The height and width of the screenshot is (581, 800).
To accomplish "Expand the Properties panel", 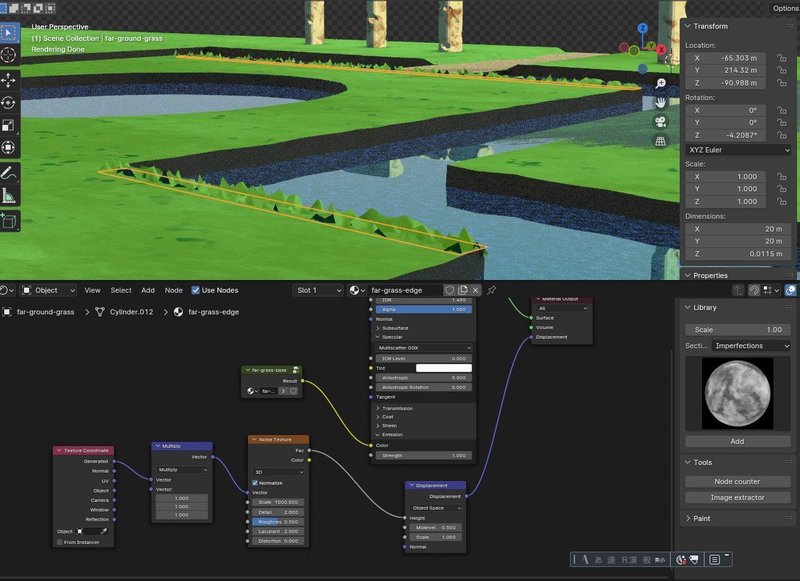I will click(688, 275).
